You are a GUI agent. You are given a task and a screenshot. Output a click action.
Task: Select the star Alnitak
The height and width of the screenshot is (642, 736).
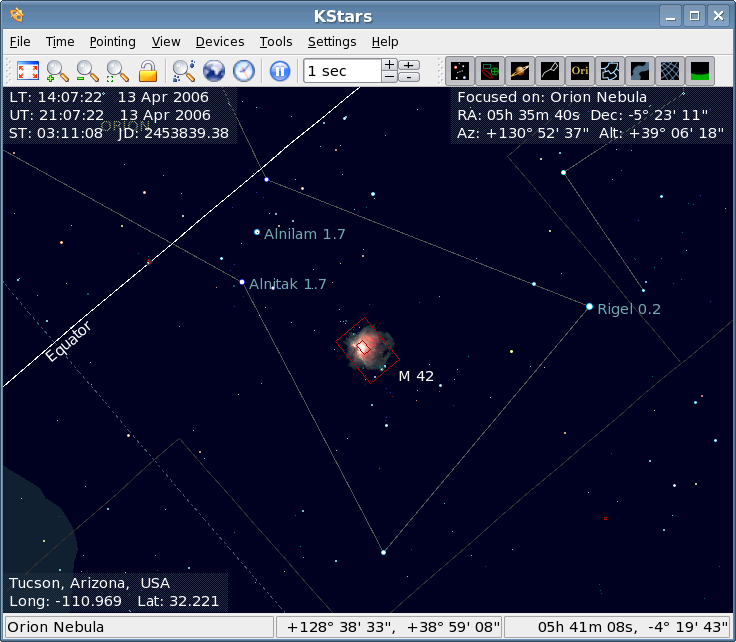(x=242, y=282)
